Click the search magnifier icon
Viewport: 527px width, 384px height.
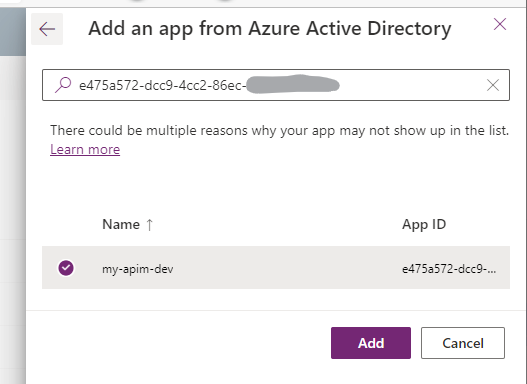tap(63, 85)
